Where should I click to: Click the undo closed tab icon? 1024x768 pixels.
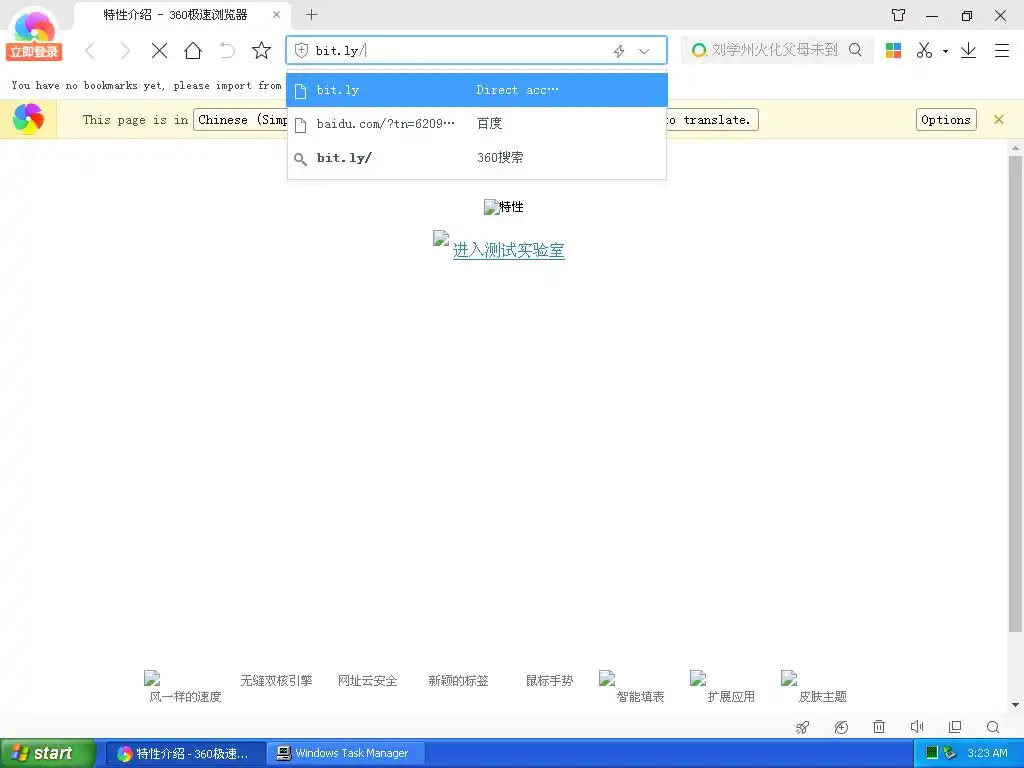pyautogui.click(x=227, y=50)
